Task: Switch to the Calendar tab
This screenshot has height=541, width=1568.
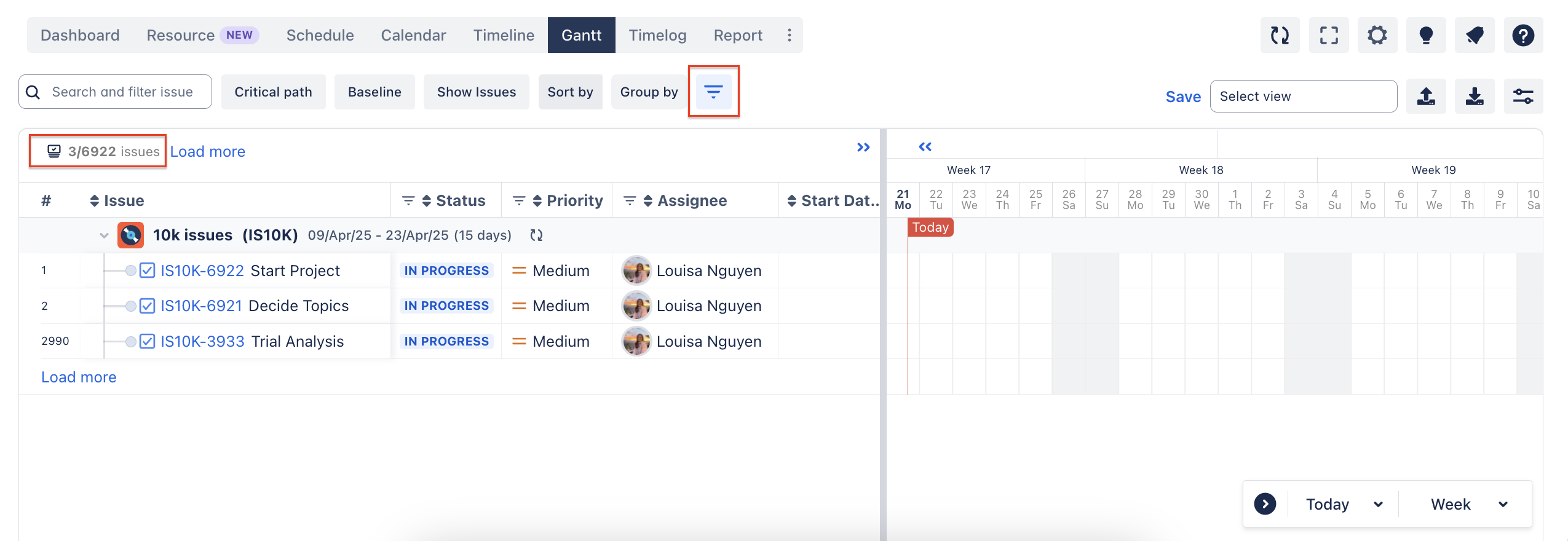Action: (413, 36)
